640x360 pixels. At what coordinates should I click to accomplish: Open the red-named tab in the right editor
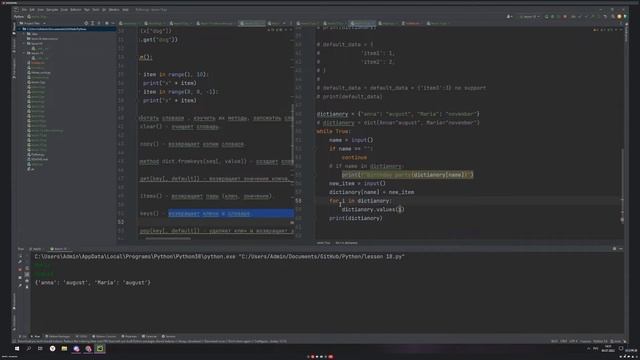[412, 24]
